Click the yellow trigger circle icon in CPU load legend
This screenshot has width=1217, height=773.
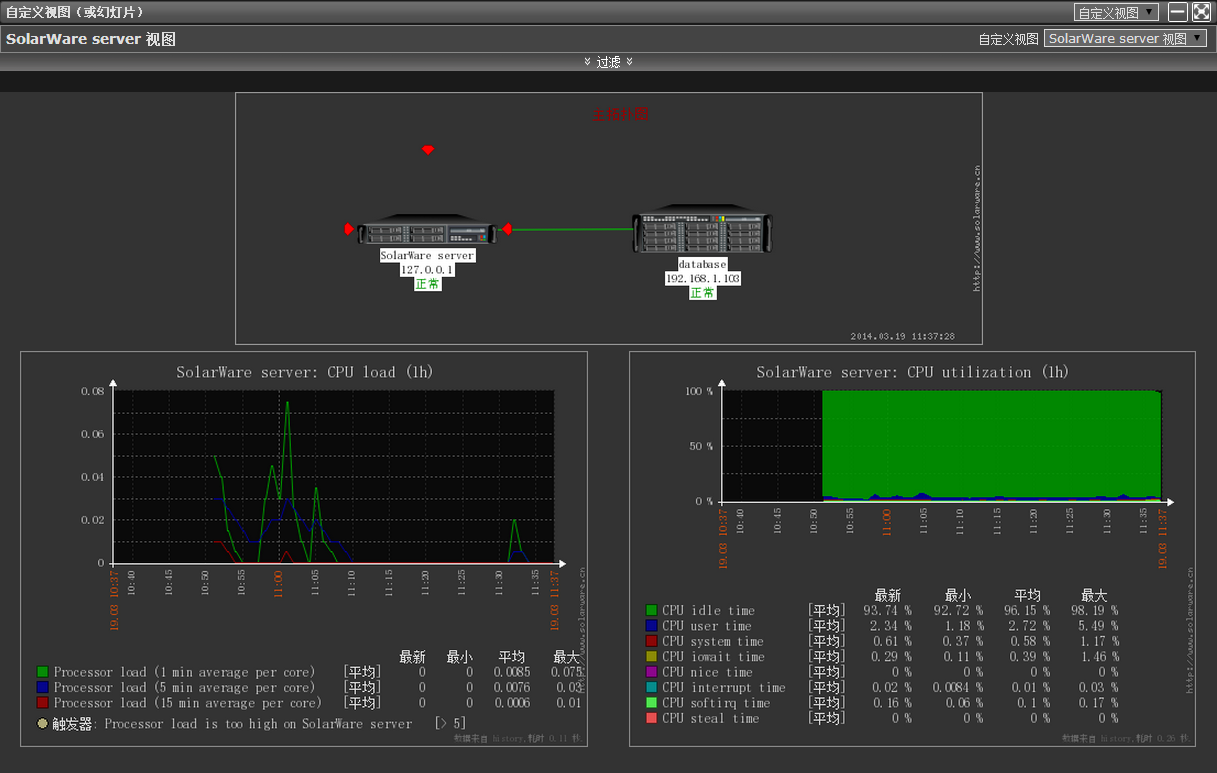coord(42,723)
